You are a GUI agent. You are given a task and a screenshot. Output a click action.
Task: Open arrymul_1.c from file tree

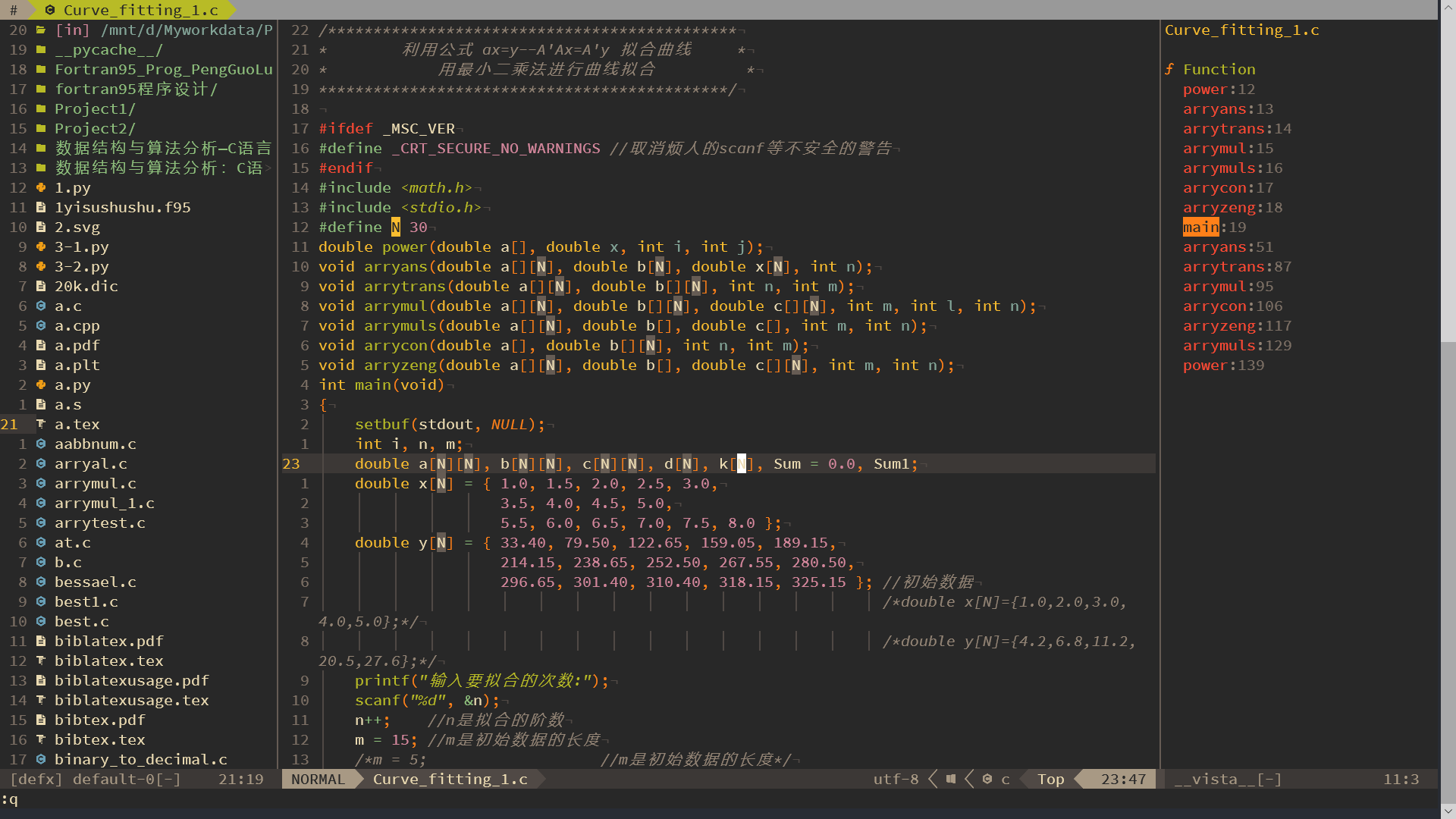(x=105, y=503)
